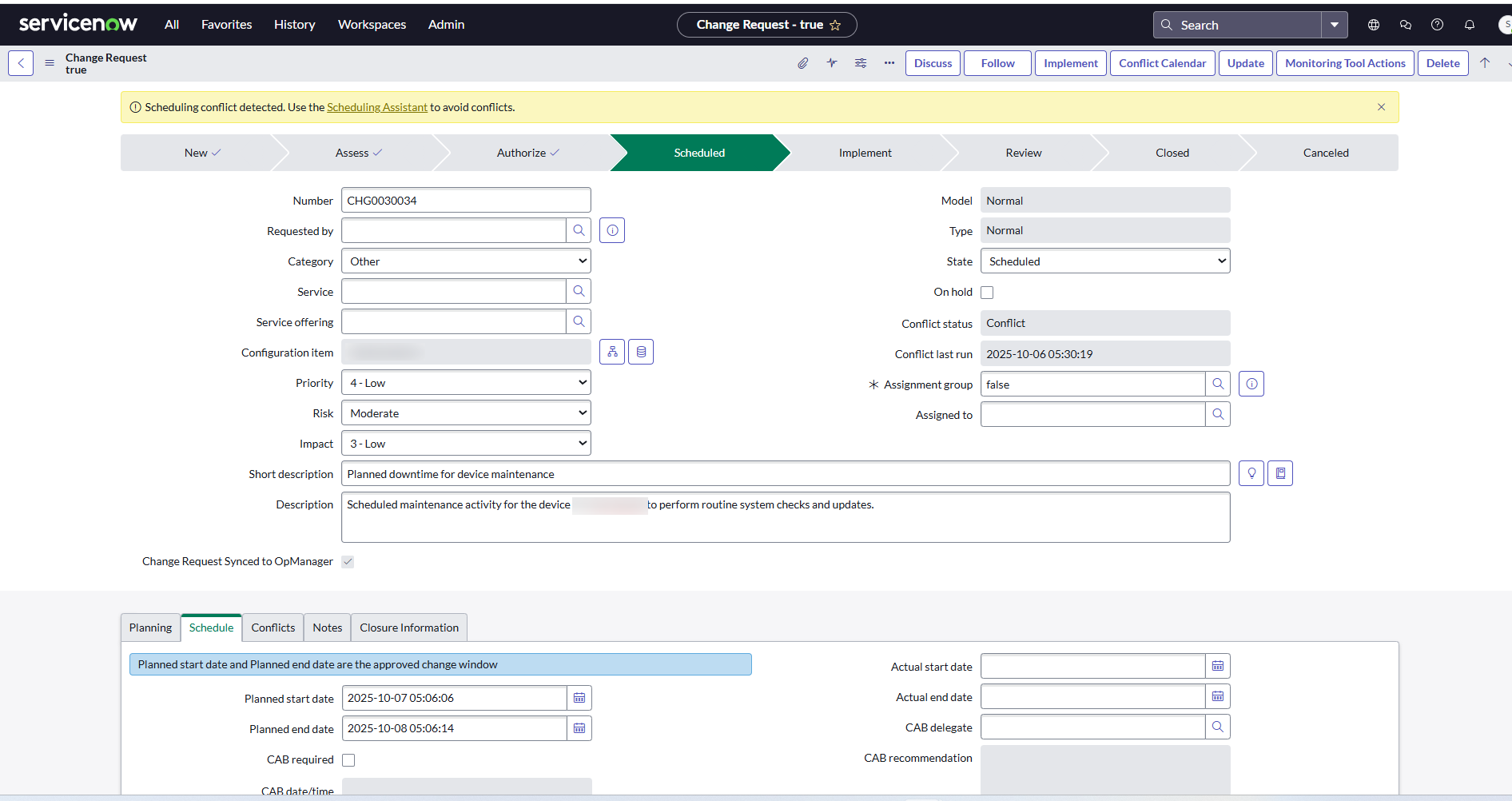Show Configuration item dependency map icon
This screenshot has height=801, width=1512.
(x=612, y=352)
